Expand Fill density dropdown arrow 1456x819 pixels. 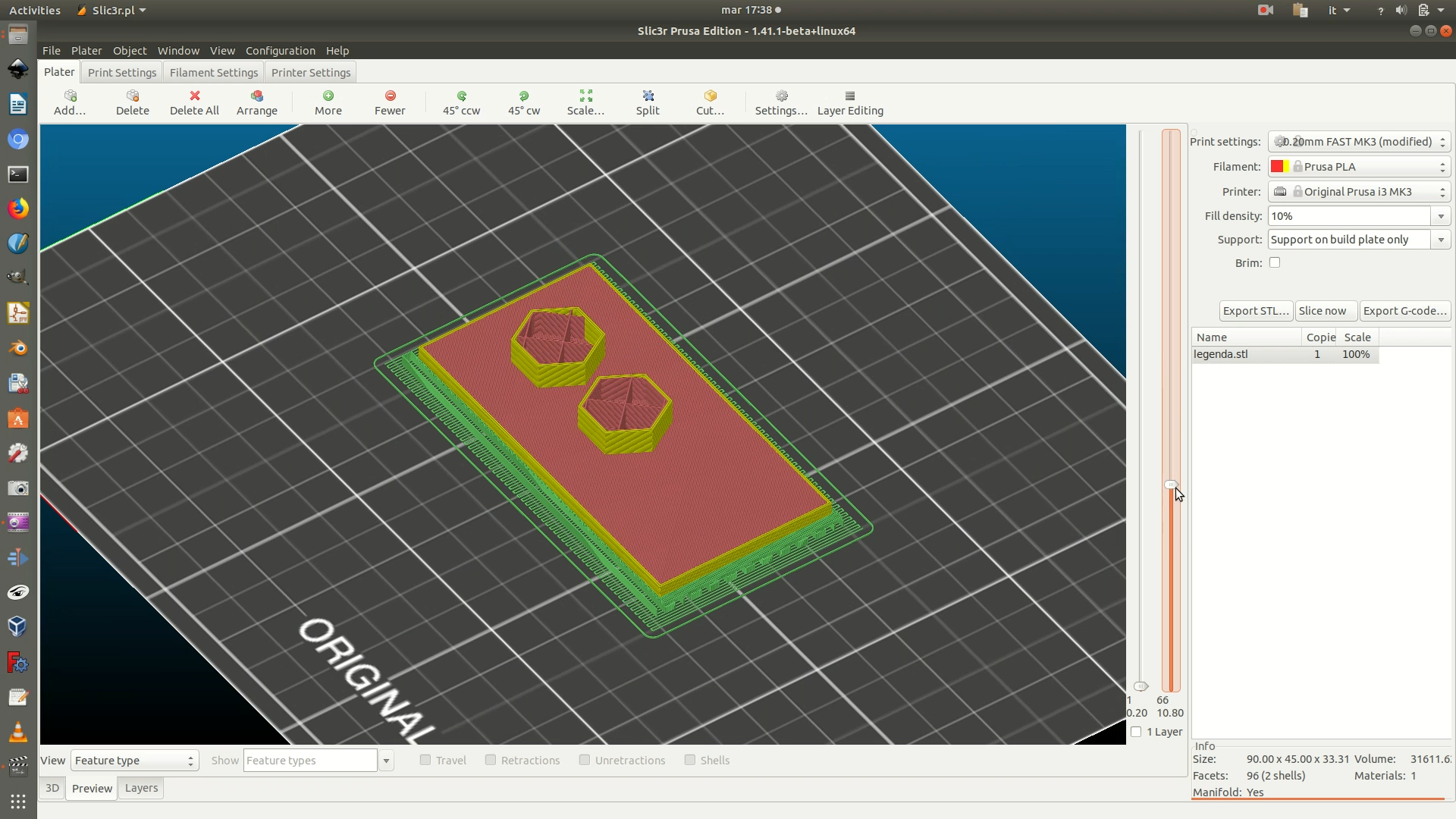[x=1441, y=216]
